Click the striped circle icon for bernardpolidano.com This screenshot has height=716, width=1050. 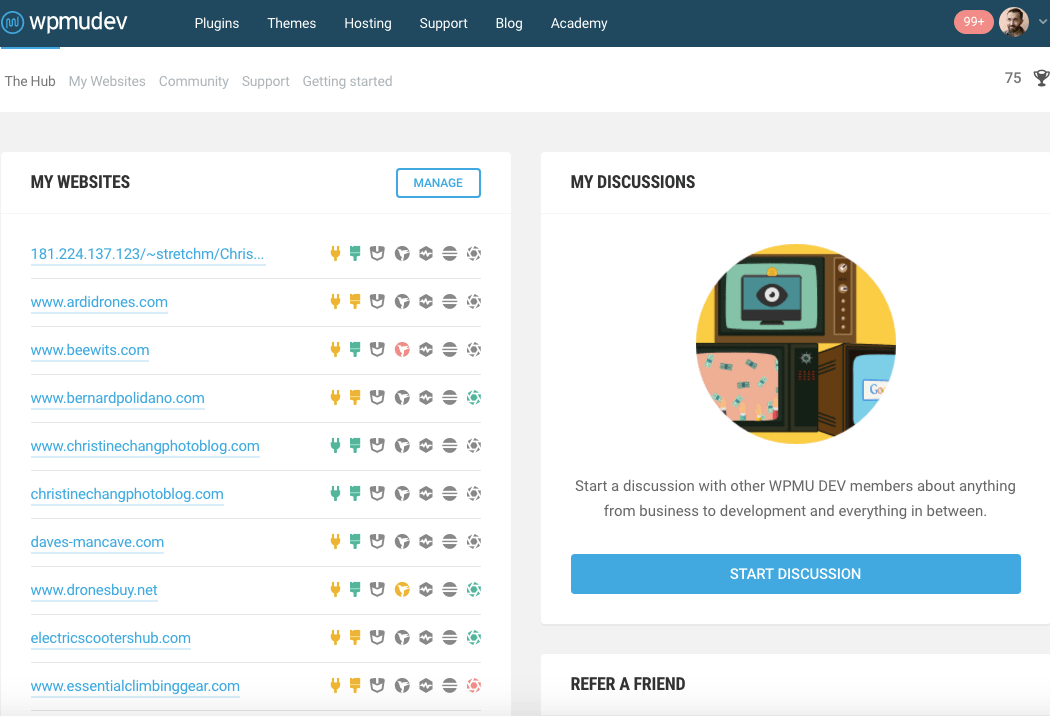(450, 397)
